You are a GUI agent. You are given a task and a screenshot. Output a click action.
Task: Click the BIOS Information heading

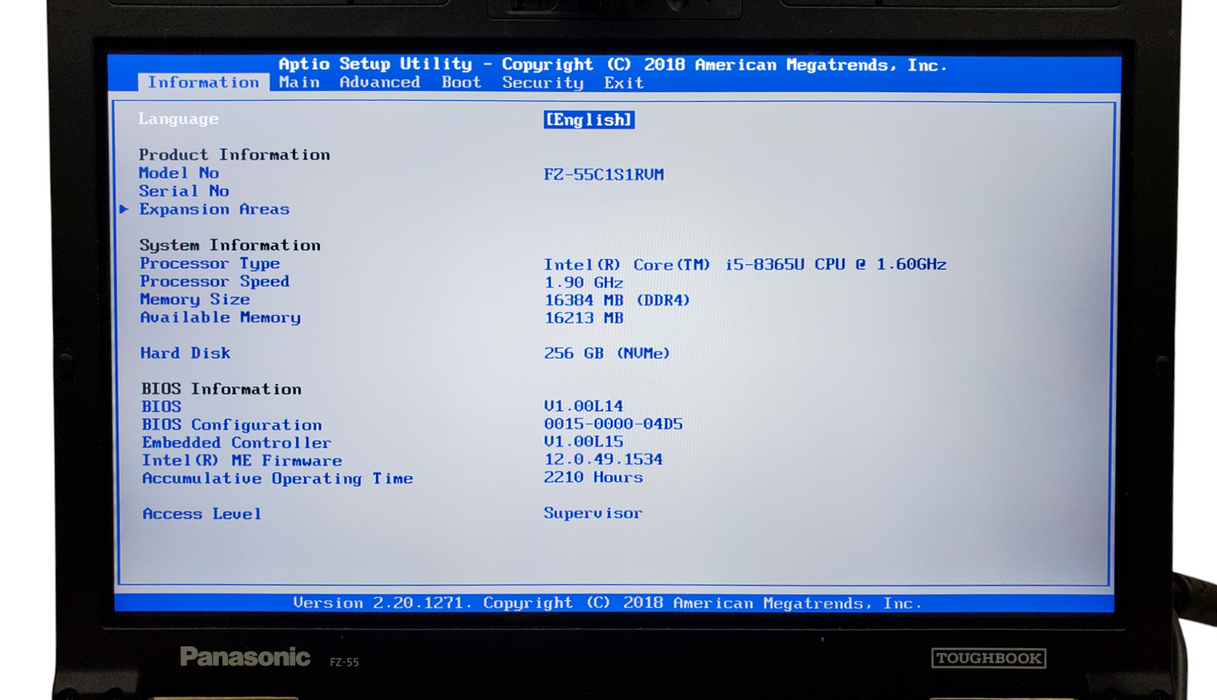(221, 389)
